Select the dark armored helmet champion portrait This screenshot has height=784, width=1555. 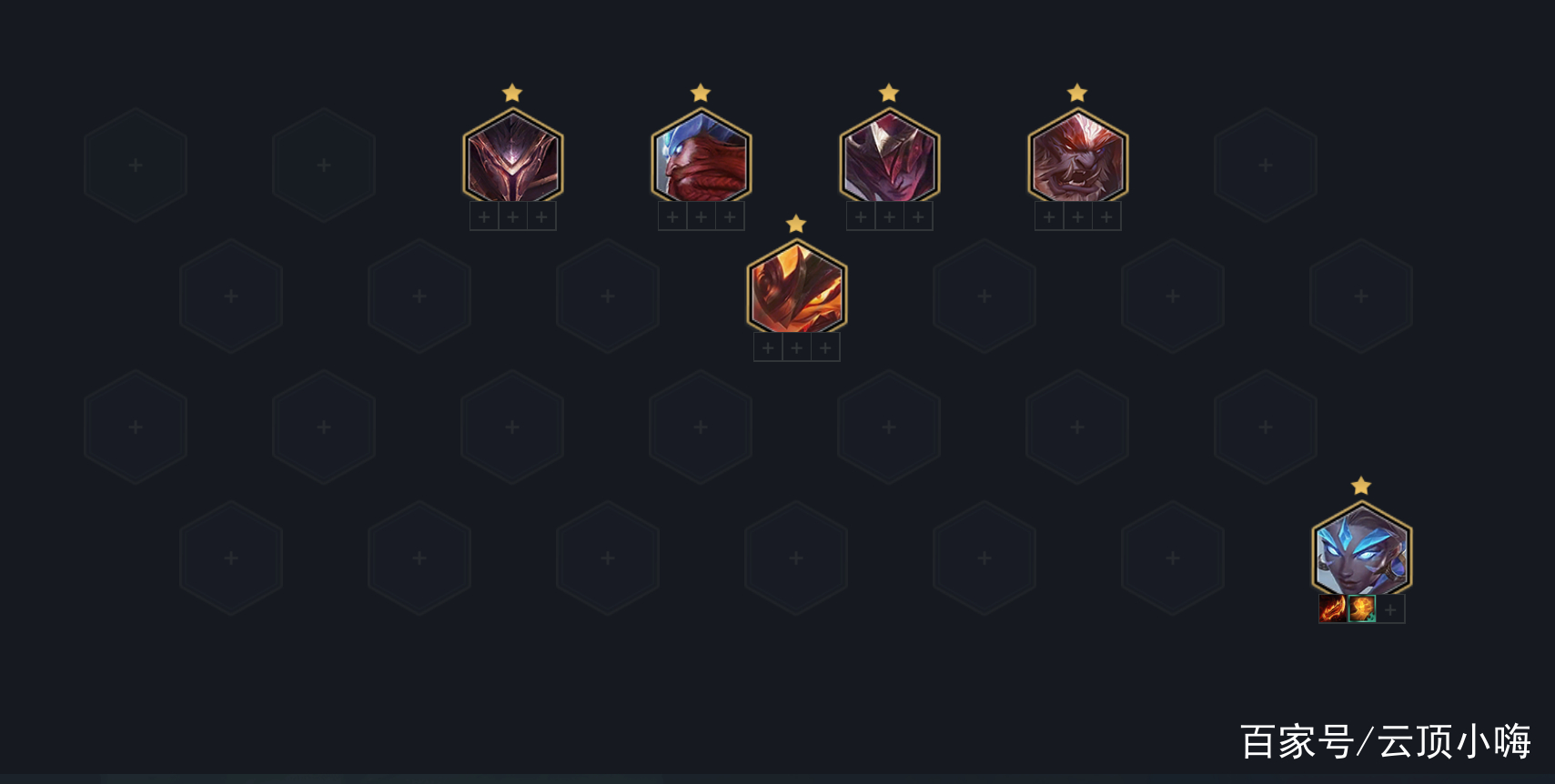pyautogui.click(x=513, y=156)
